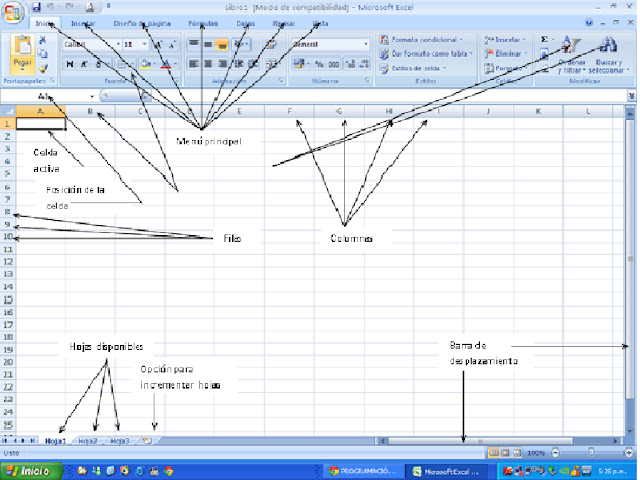Decrease decimal places
The height and width of the screenshot is (480, 640).
pos(364,64)
